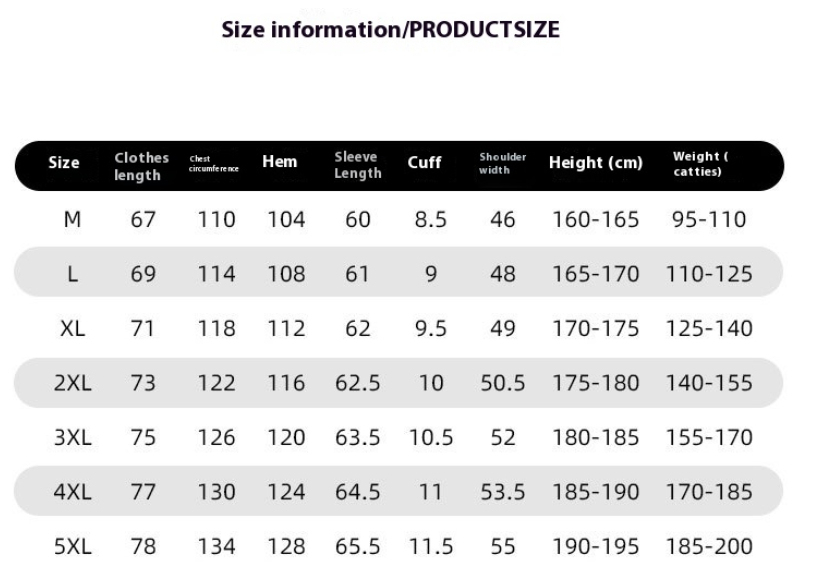Click the Sleeve Length header

pos(358,165)
